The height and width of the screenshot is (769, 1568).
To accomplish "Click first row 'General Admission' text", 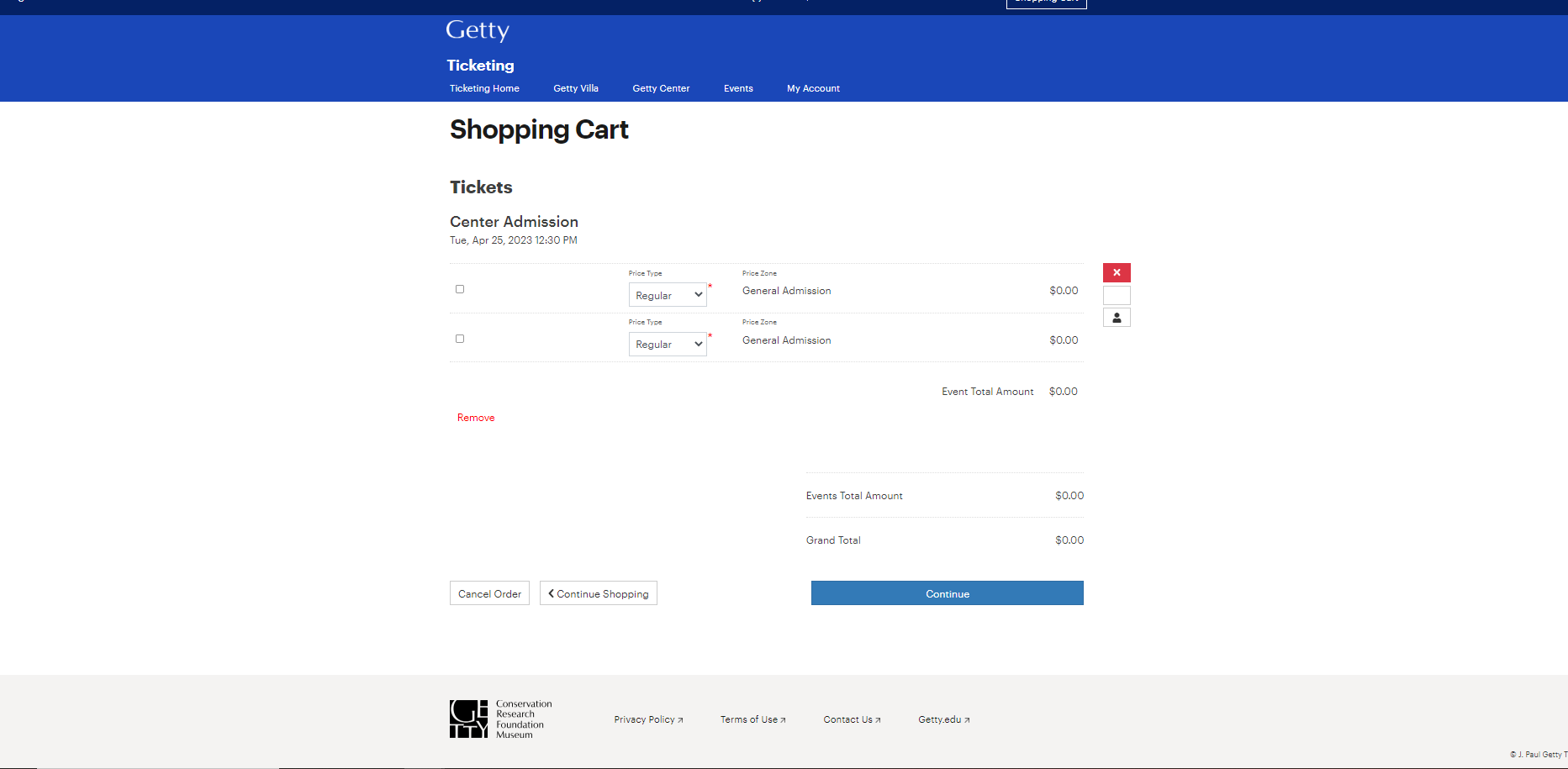I will click(787, 291).
